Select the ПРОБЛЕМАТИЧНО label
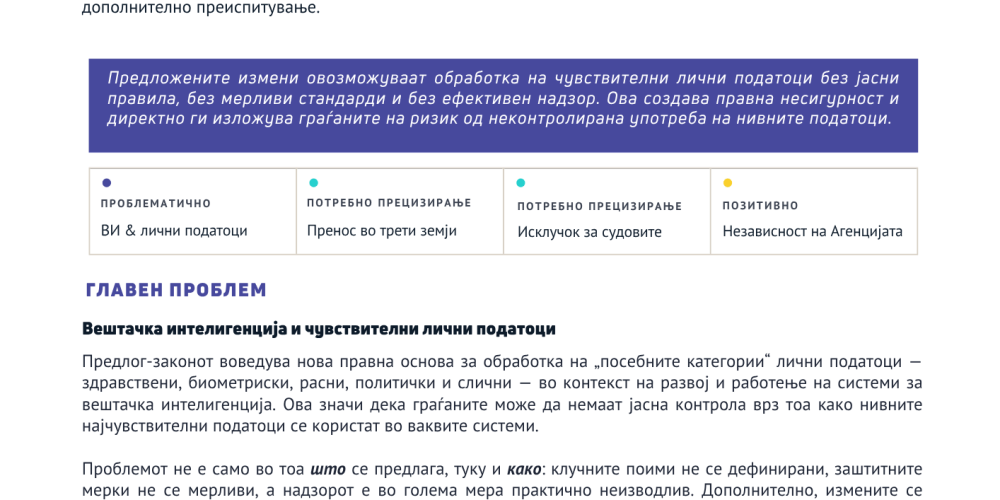Screen dimensions: 1000x500 [155, 204]
